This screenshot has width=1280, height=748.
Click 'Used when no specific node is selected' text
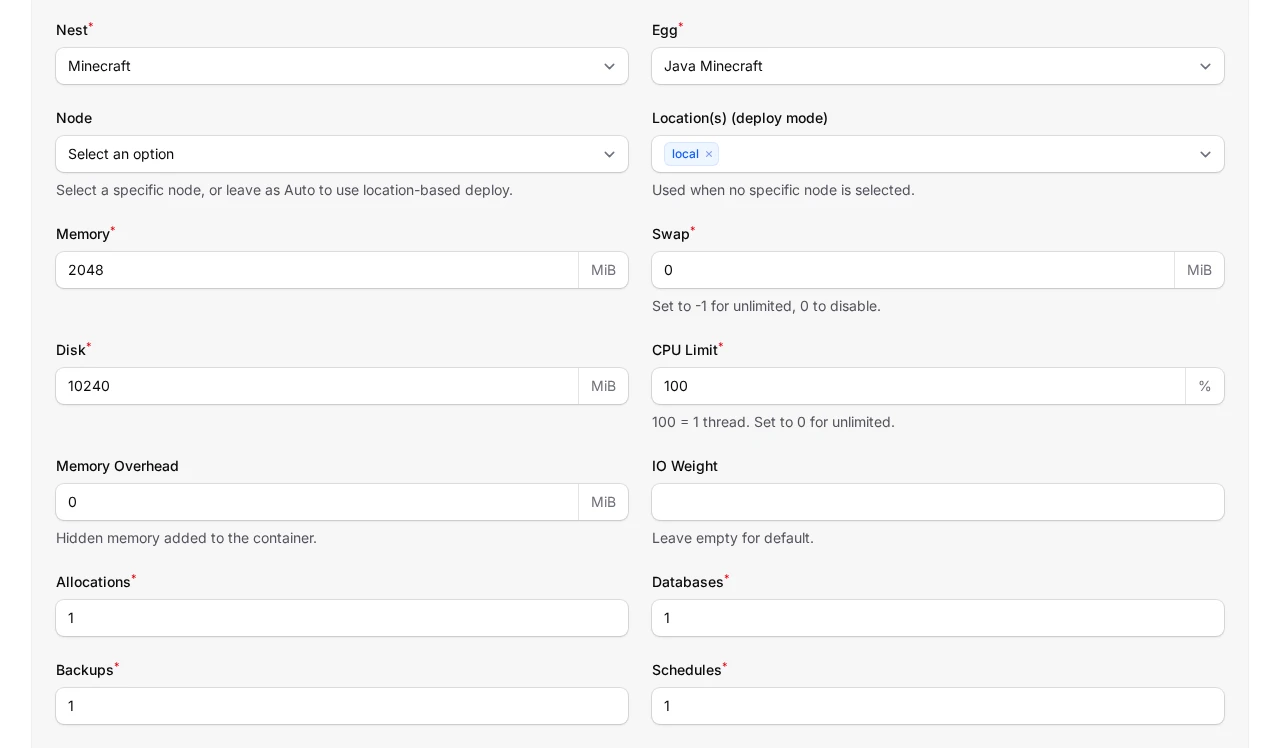[783, 190]
